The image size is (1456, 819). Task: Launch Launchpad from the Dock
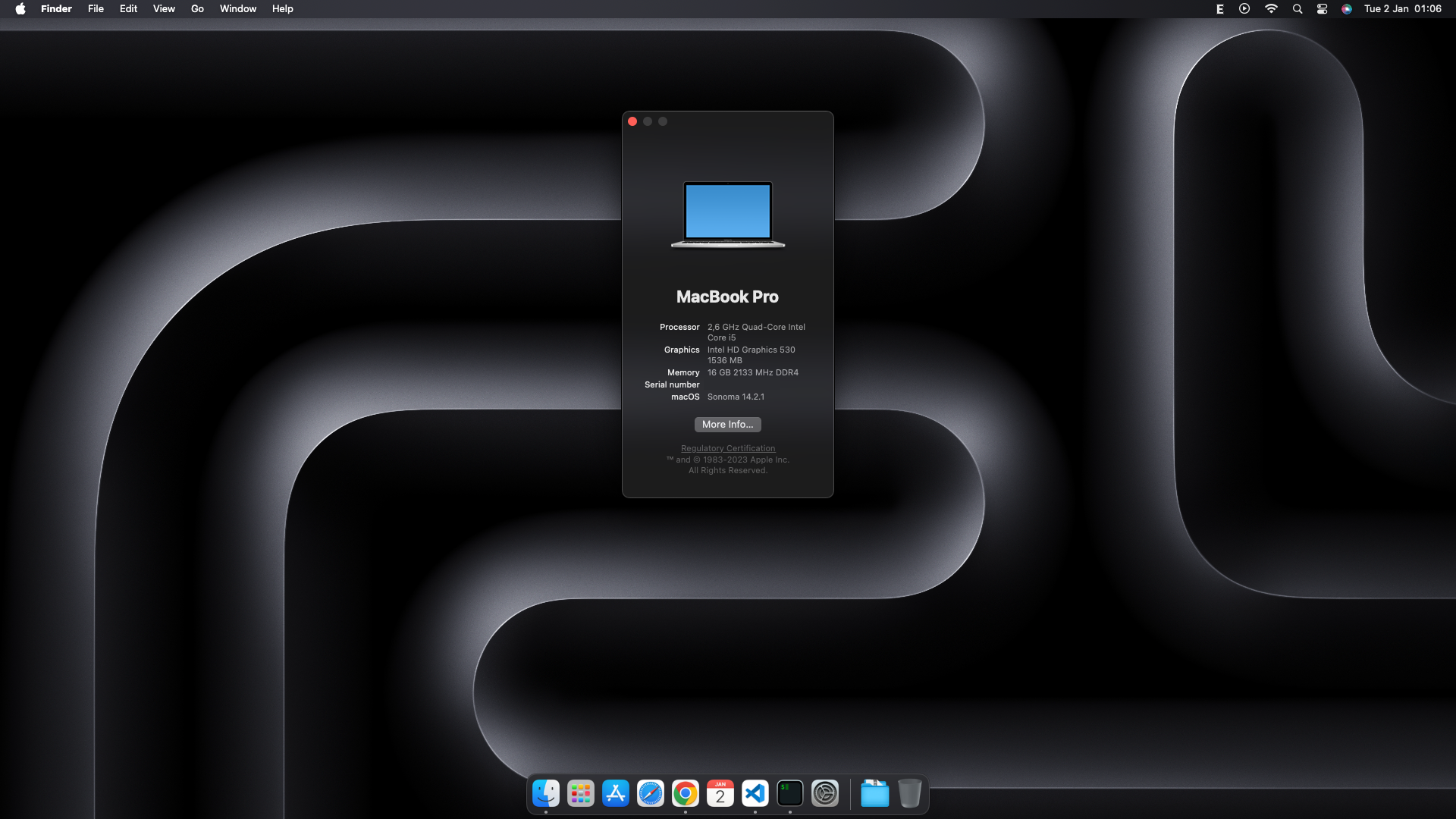[581, 794]
